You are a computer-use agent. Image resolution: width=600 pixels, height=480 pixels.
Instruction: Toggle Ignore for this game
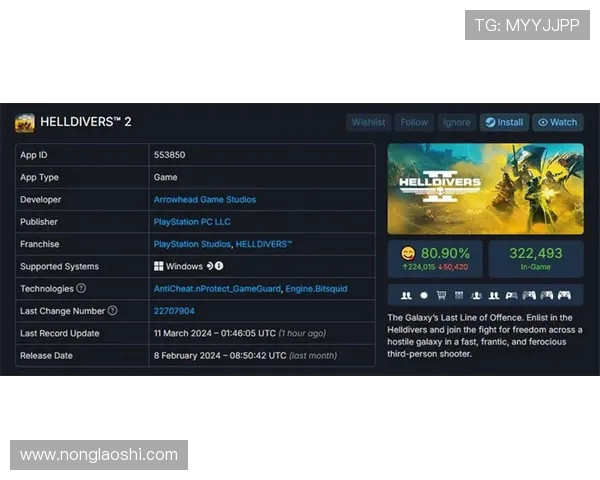[456, 122]
